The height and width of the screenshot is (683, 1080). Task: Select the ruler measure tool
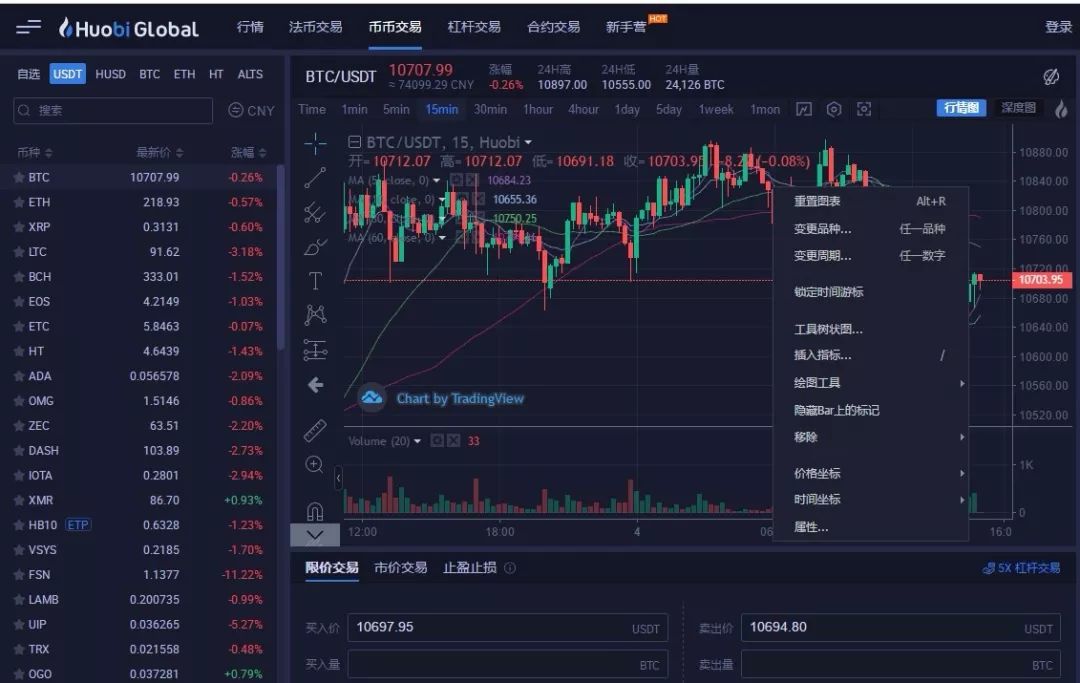pyautogui.click(x=315, y=430)
